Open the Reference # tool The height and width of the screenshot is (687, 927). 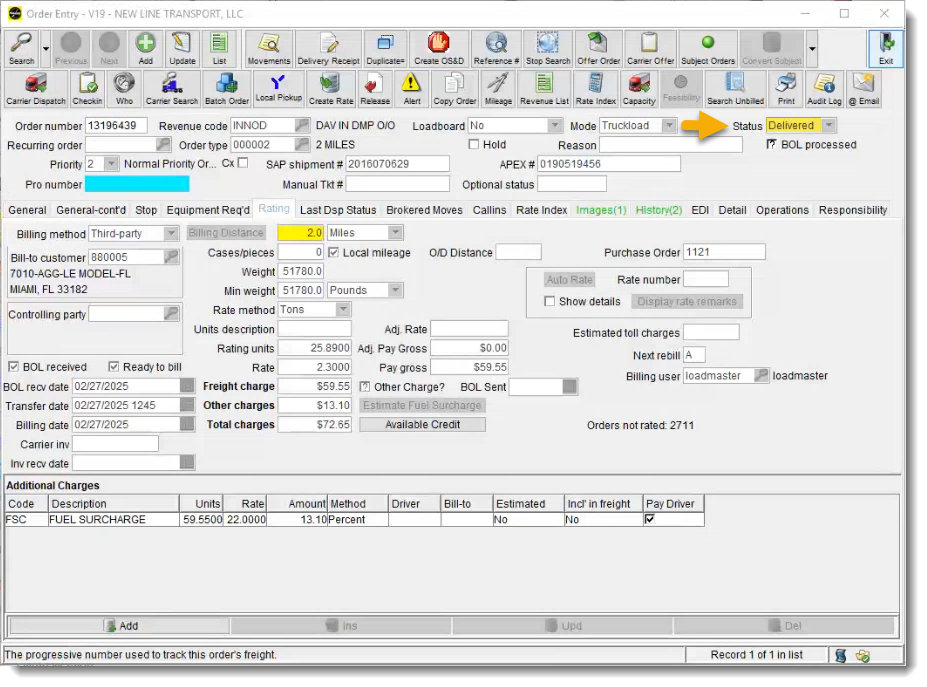click(x=496, y=48)
